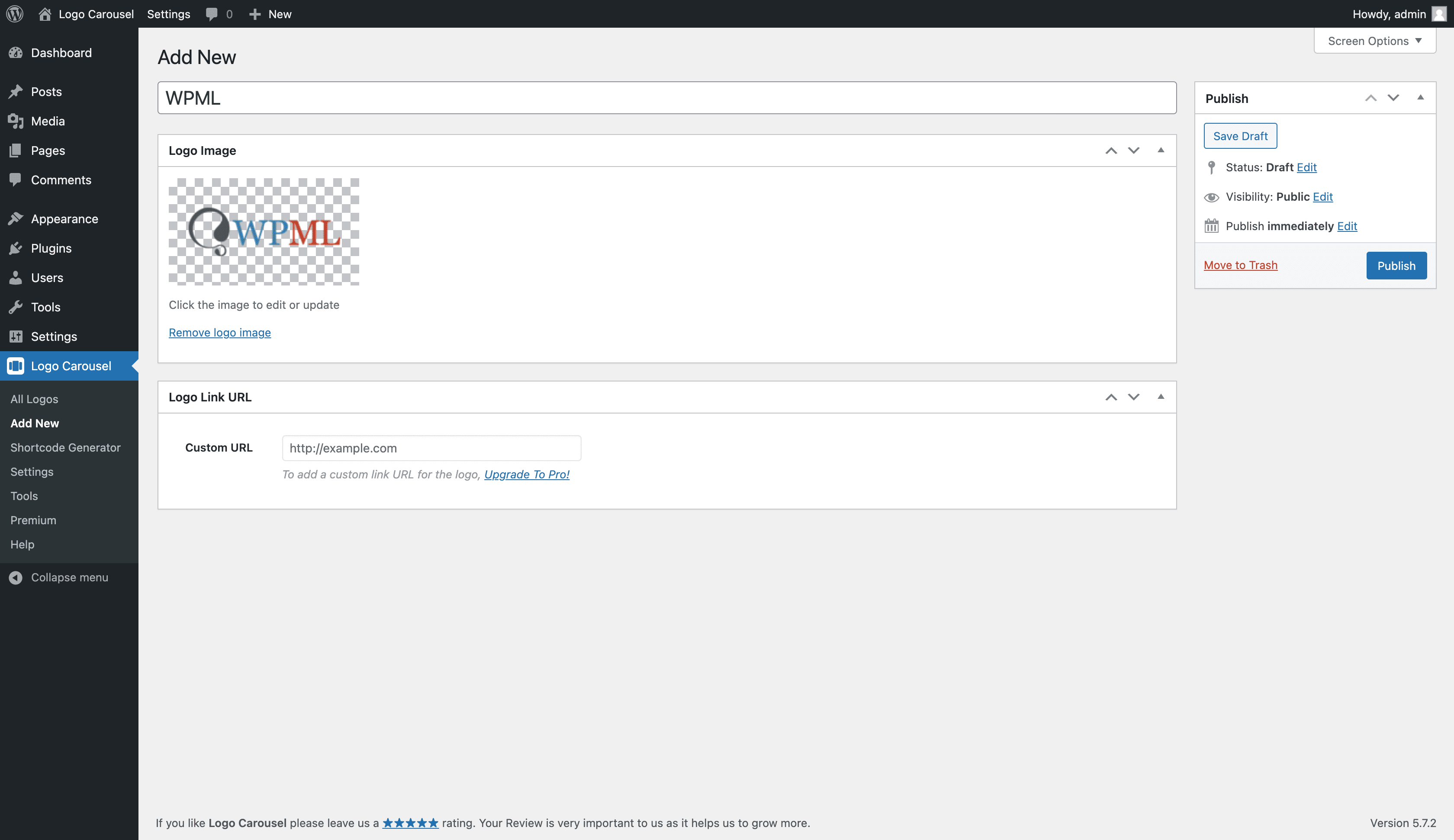Click the Logo Carousel sidebar icon
Viewport: 1454px width, 840px height.
pyautogui.click(x=16, y=366)
